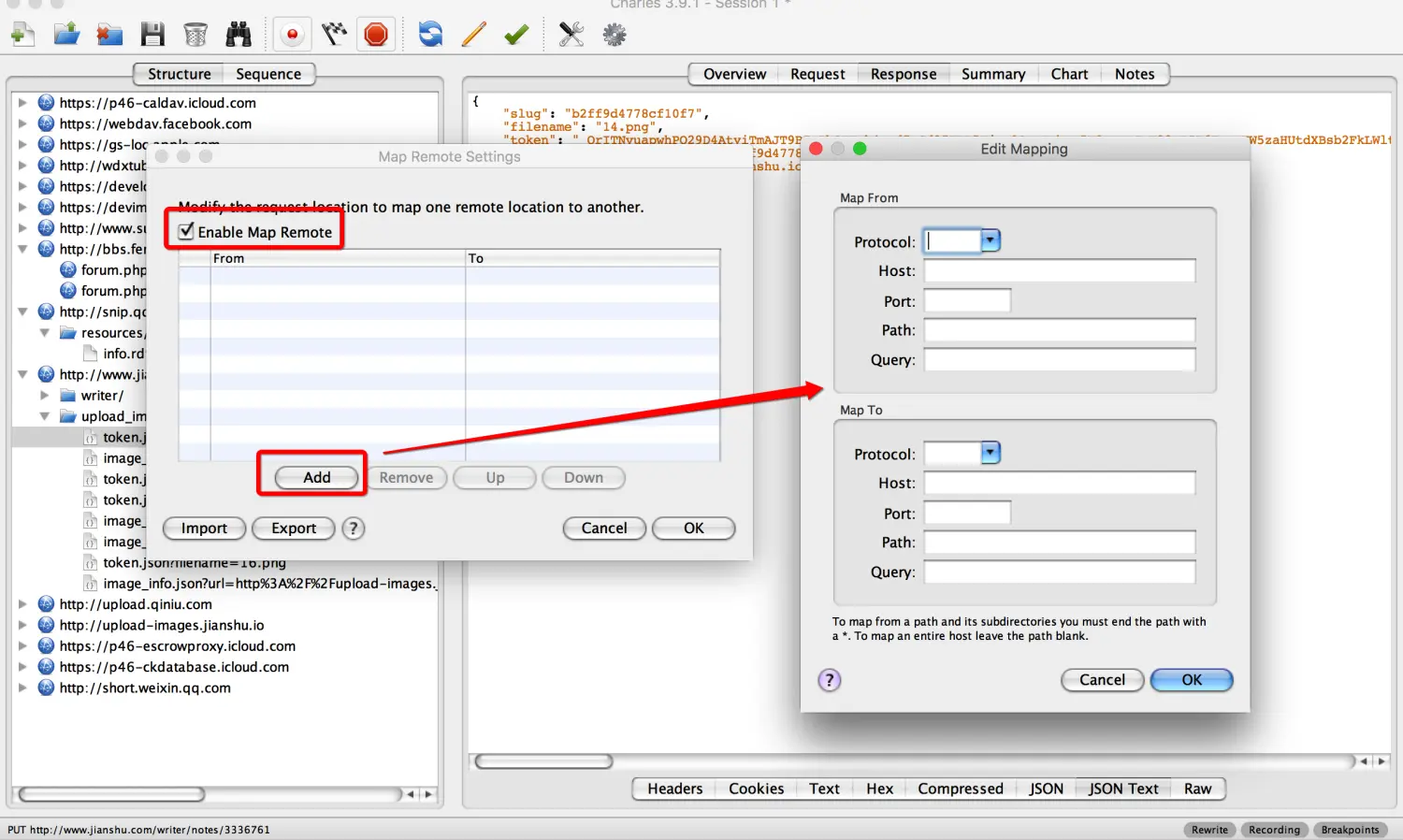Image resolution: width=1403 pixels, height=840 pixels.
Task: Toggle the Recording red dot button
Action: click(292, 36)
